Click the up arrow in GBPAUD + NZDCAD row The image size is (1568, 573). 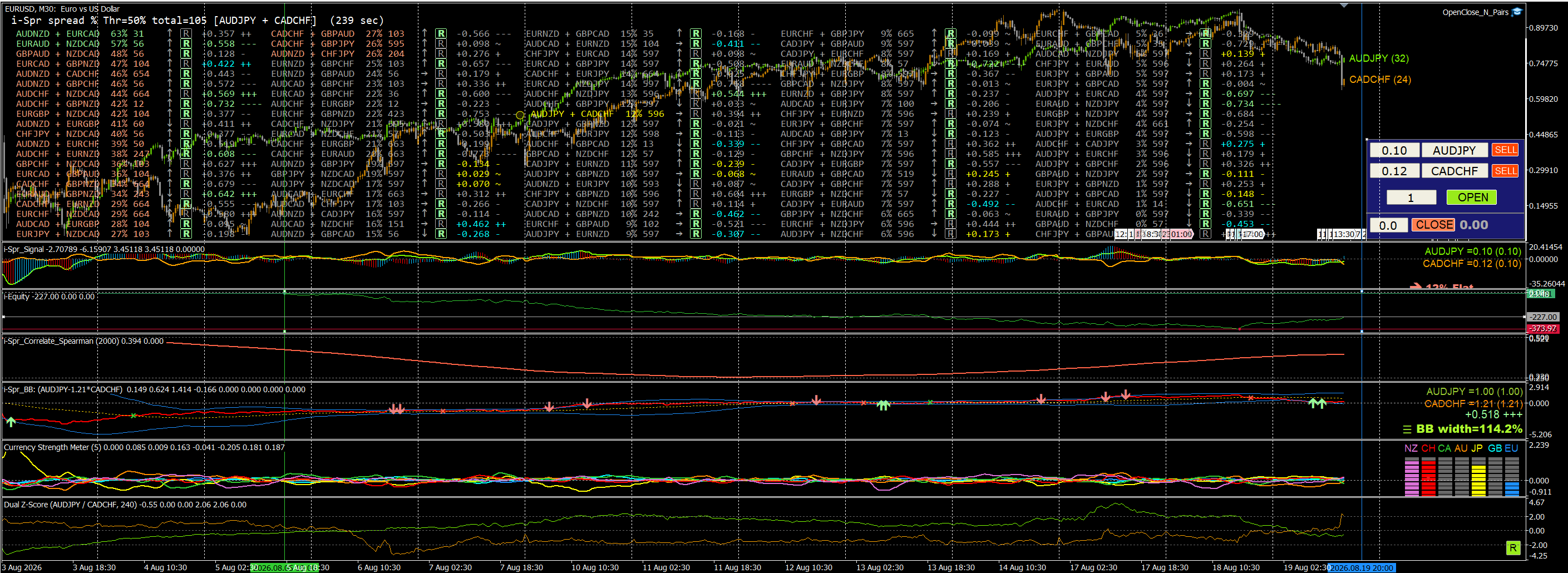tap(170, 54)
